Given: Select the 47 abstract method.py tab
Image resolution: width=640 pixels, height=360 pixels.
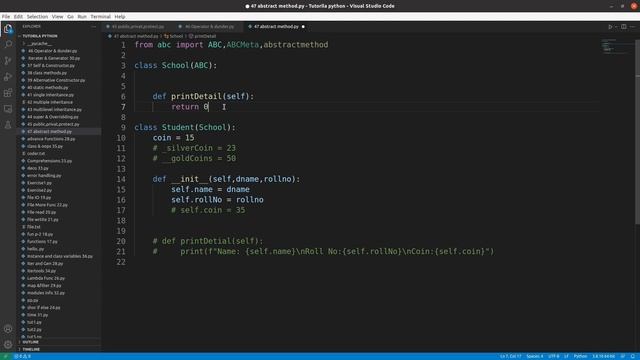Looking at the screenshot, I should [x=276, y=27].
